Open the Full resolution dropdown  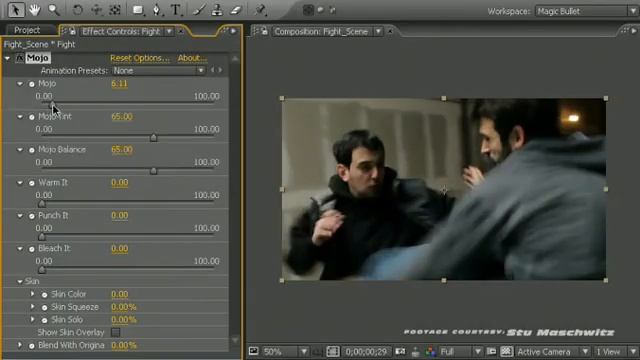click(461, 351)
